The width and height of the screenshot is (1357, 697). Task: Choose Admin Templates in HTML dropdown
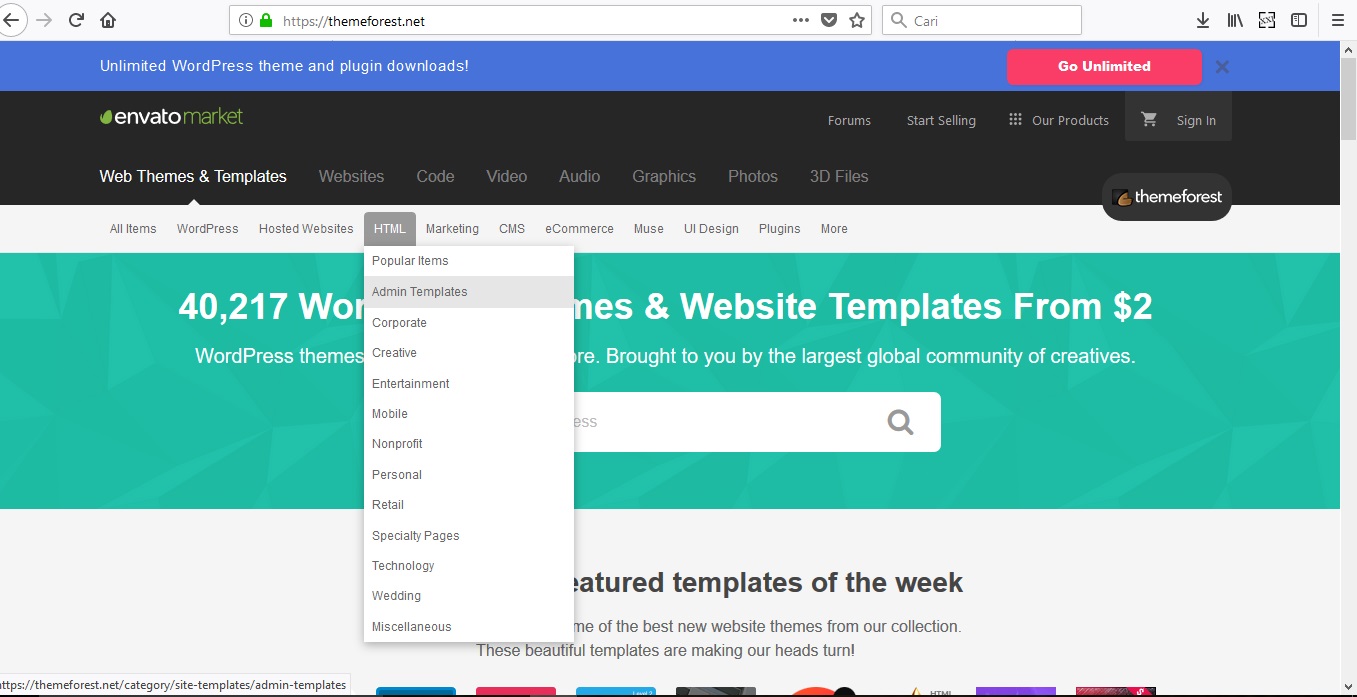point(469,292)
